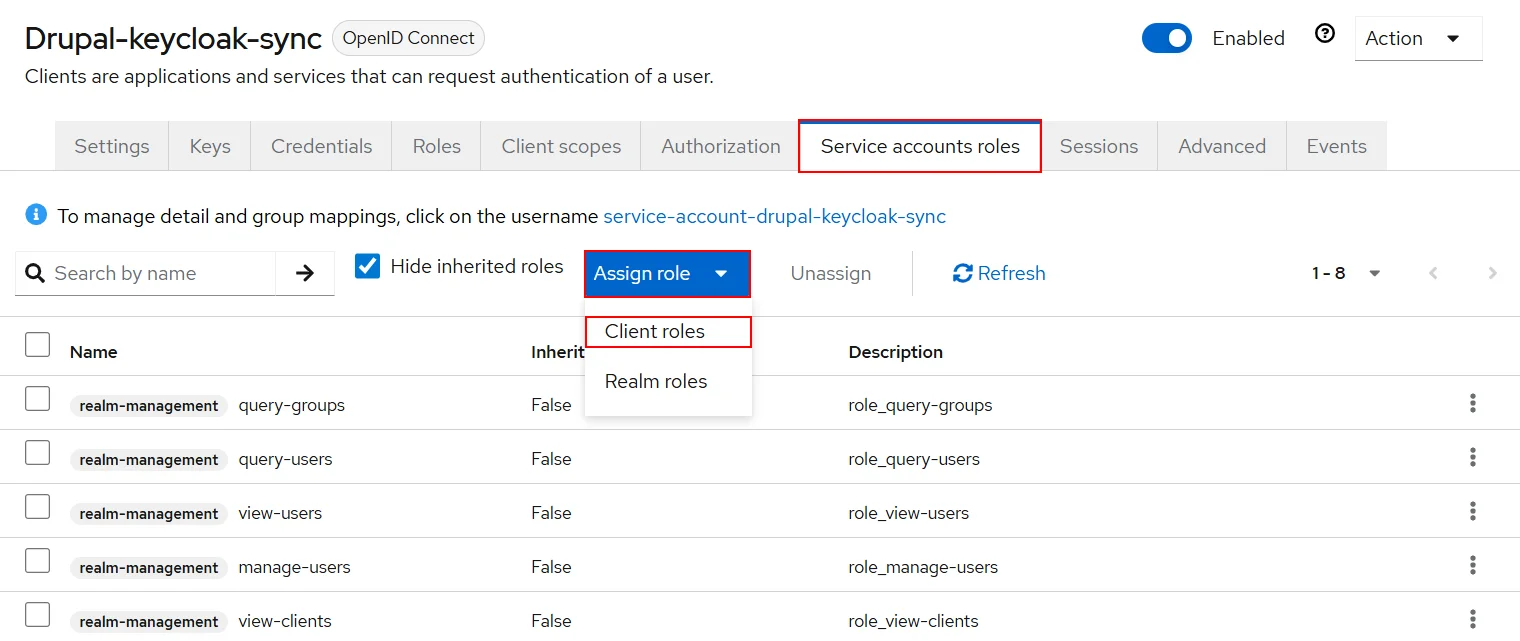Tick the select-all checkbox in header
1520x641 pixels.
click(37, 345)
